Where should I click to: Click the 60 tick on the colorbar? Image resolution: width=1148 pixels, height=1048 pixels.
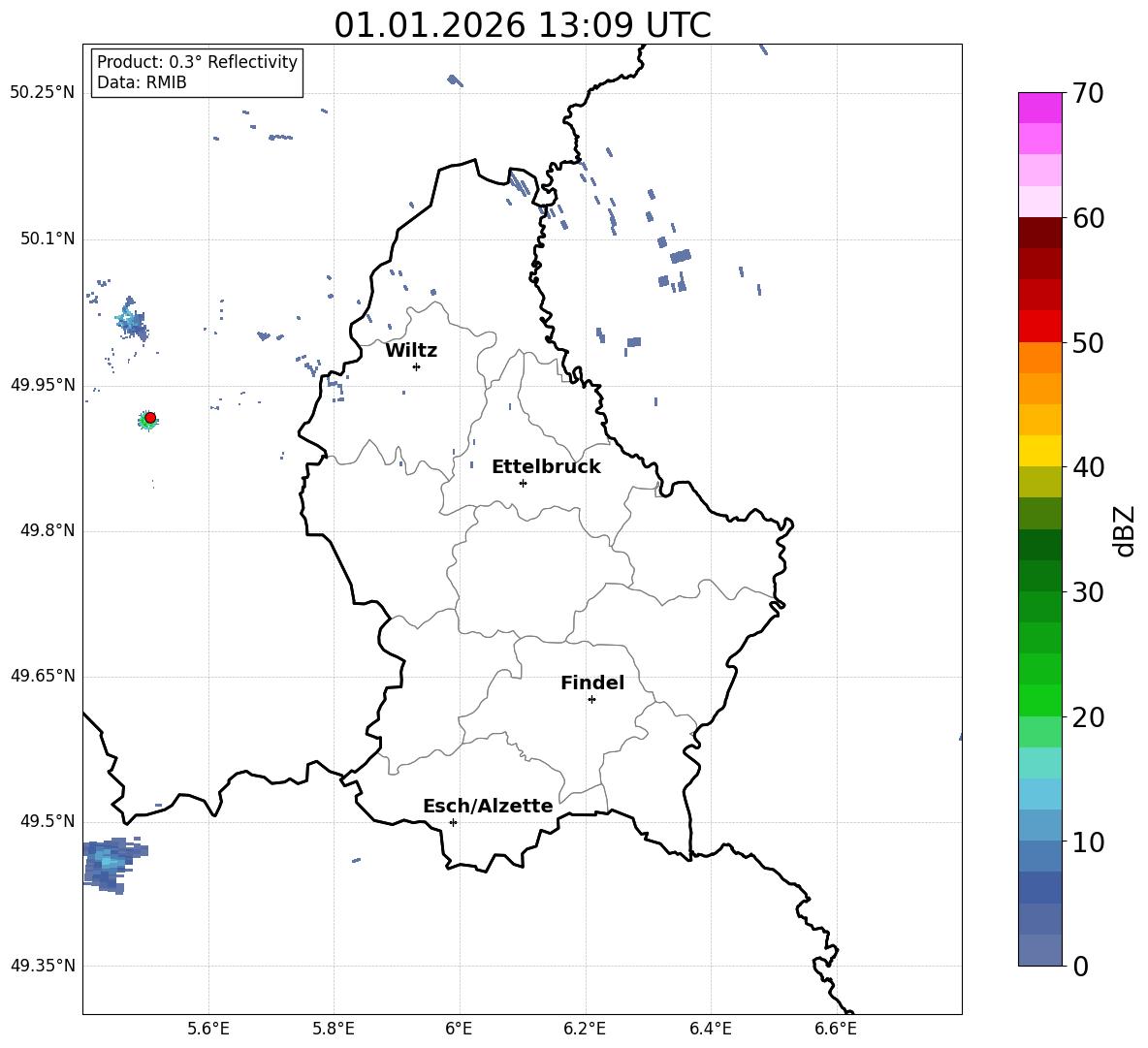point(1088,218)
